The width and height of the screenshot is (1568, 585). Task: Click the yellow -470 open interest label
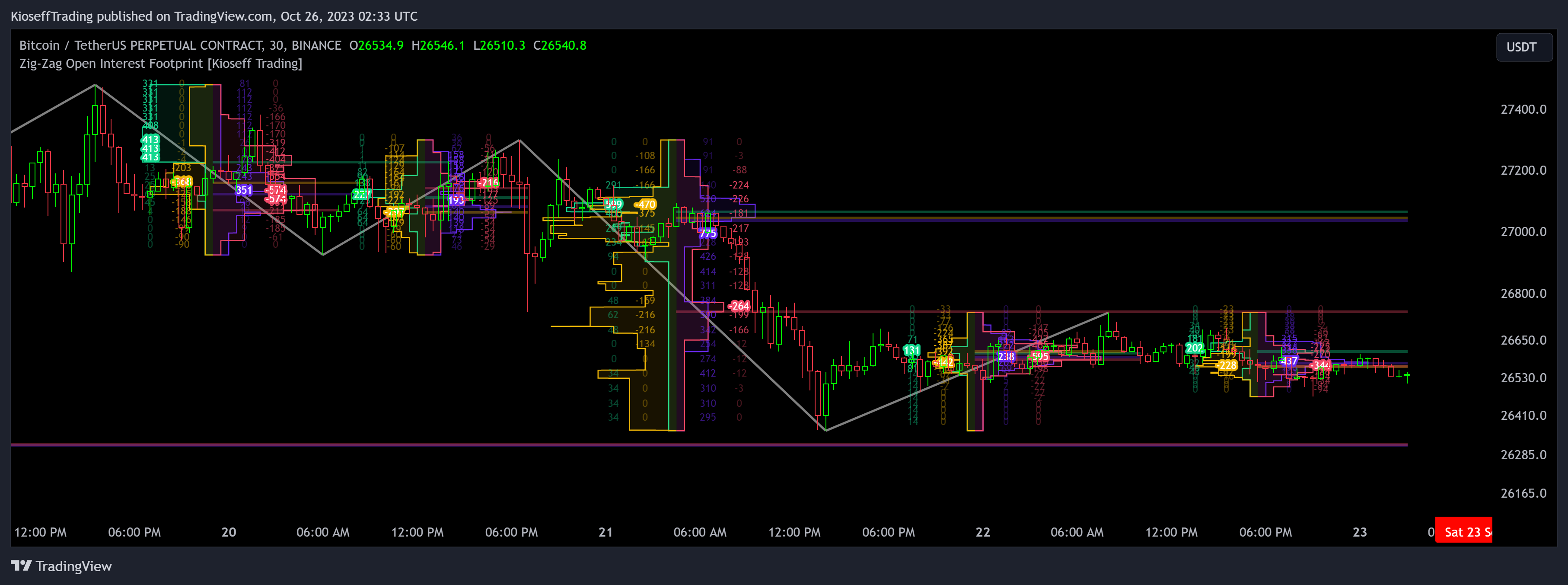click(x=645, y=205)
